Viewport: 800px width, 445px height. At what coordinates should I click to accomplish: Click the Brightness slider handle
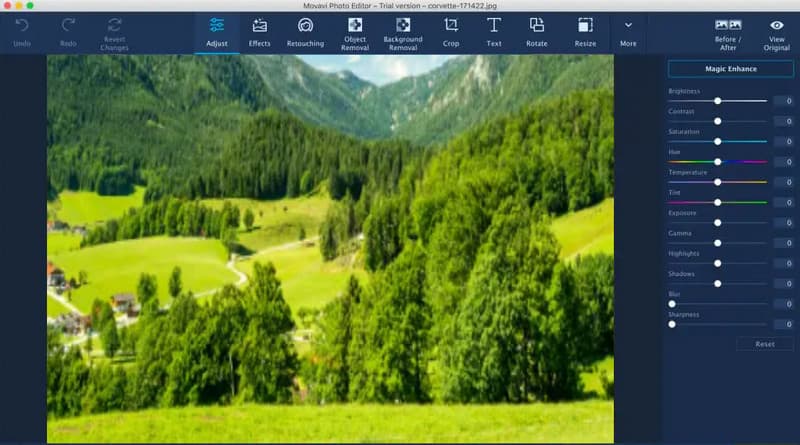point(718,101)
